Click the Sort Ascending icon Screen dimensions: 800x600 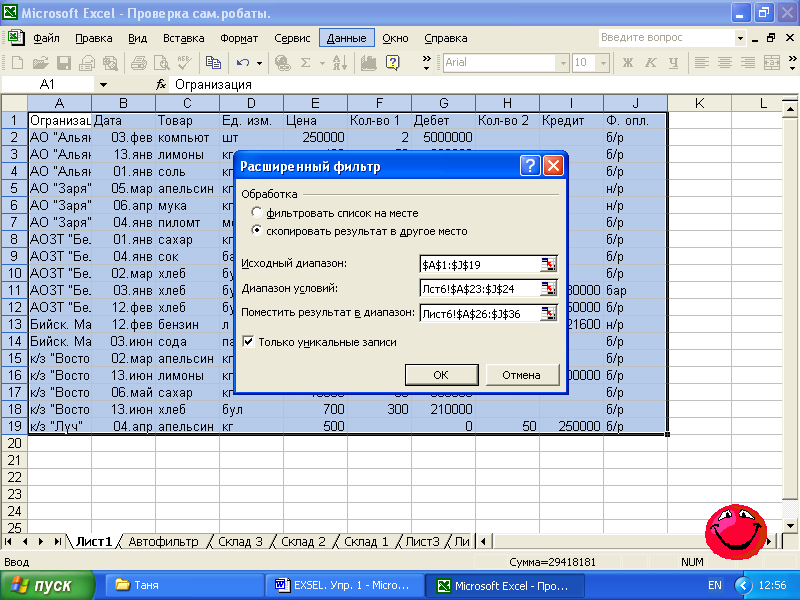click(x=340, y=62)
